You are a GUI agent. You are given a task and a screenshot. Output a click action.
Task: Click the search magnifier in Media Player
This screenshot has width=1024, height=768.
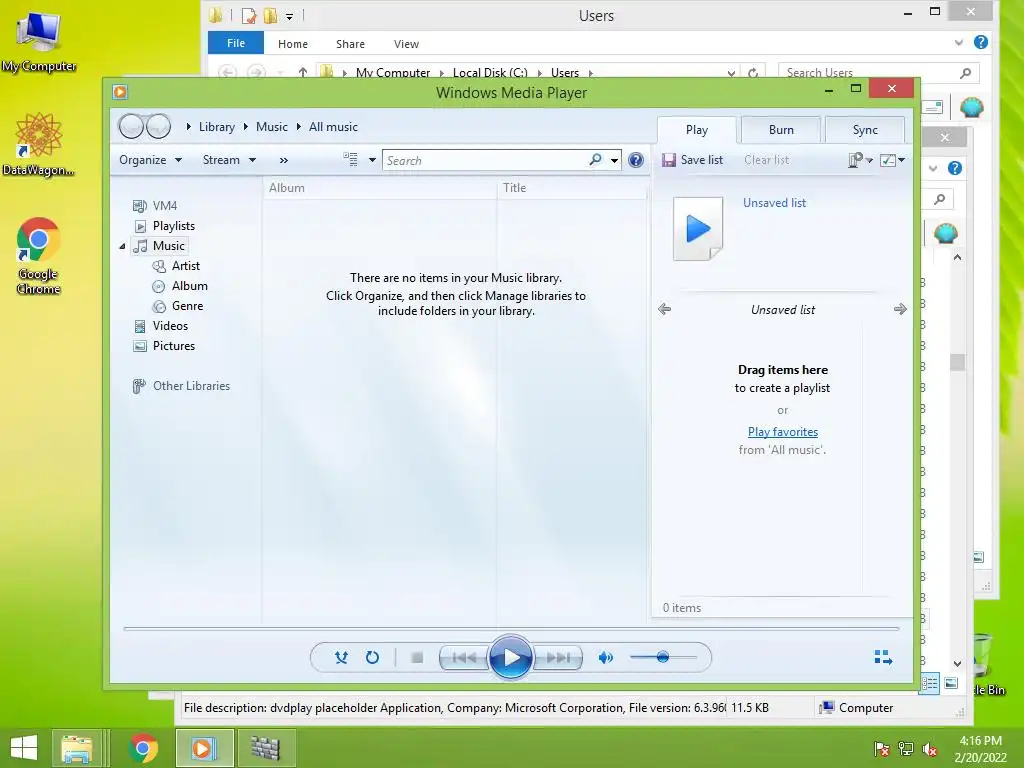coord(595,160)
